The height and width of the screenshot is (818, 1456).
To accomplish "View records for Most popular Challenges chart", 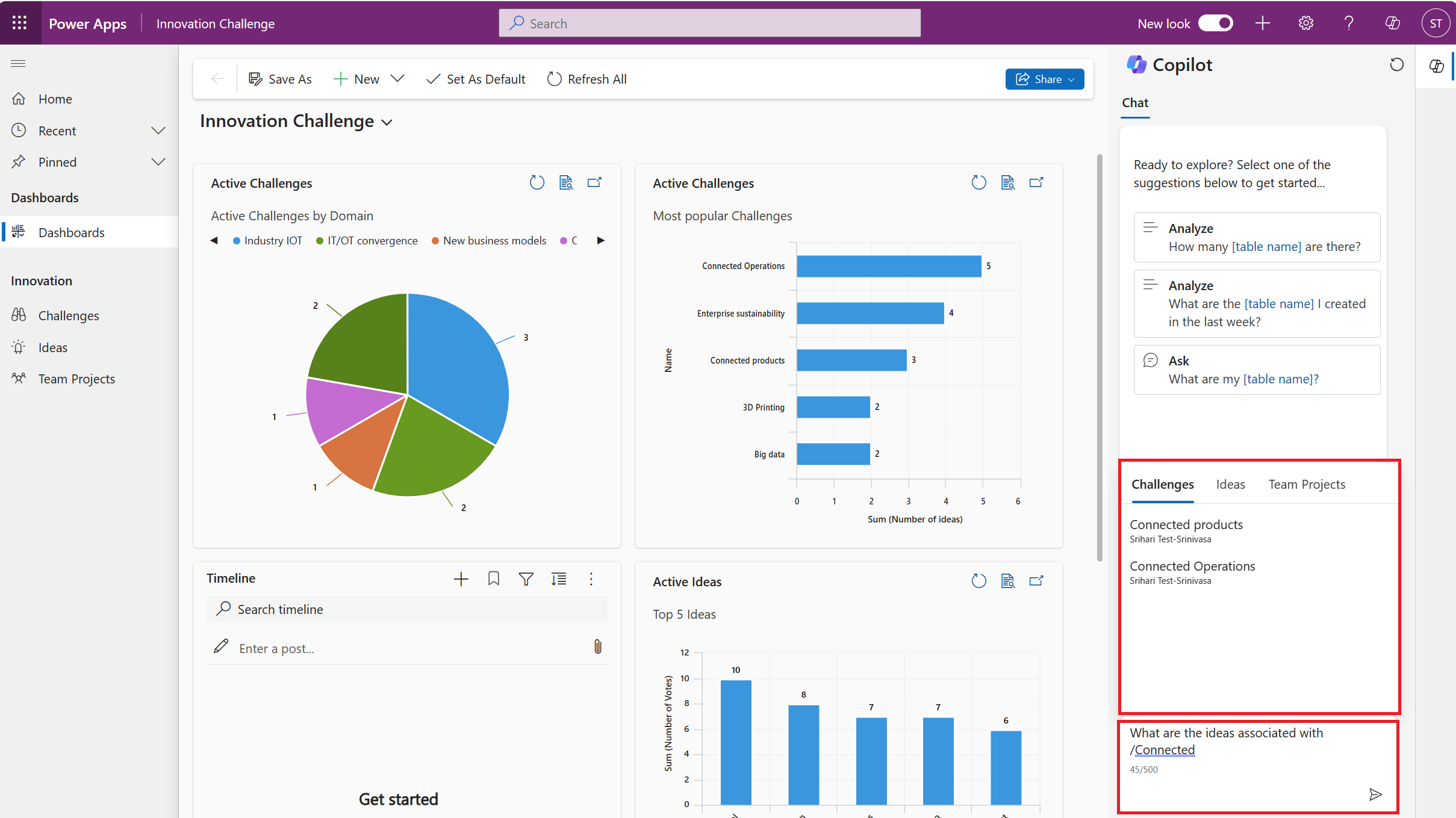I will point(1007,182).
